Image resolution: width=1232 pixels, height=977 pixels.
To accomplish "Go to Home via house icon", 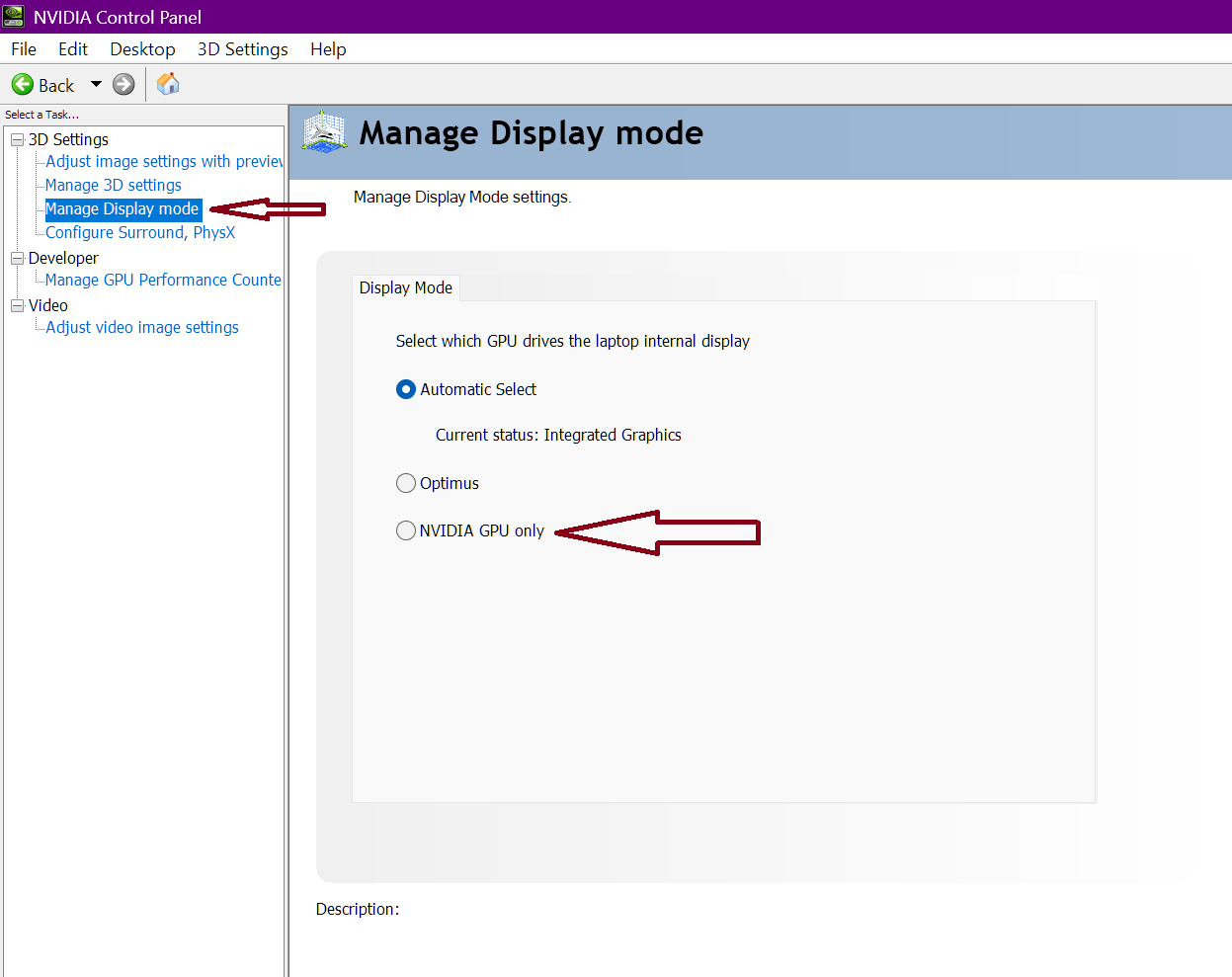I will coord(168,84).
